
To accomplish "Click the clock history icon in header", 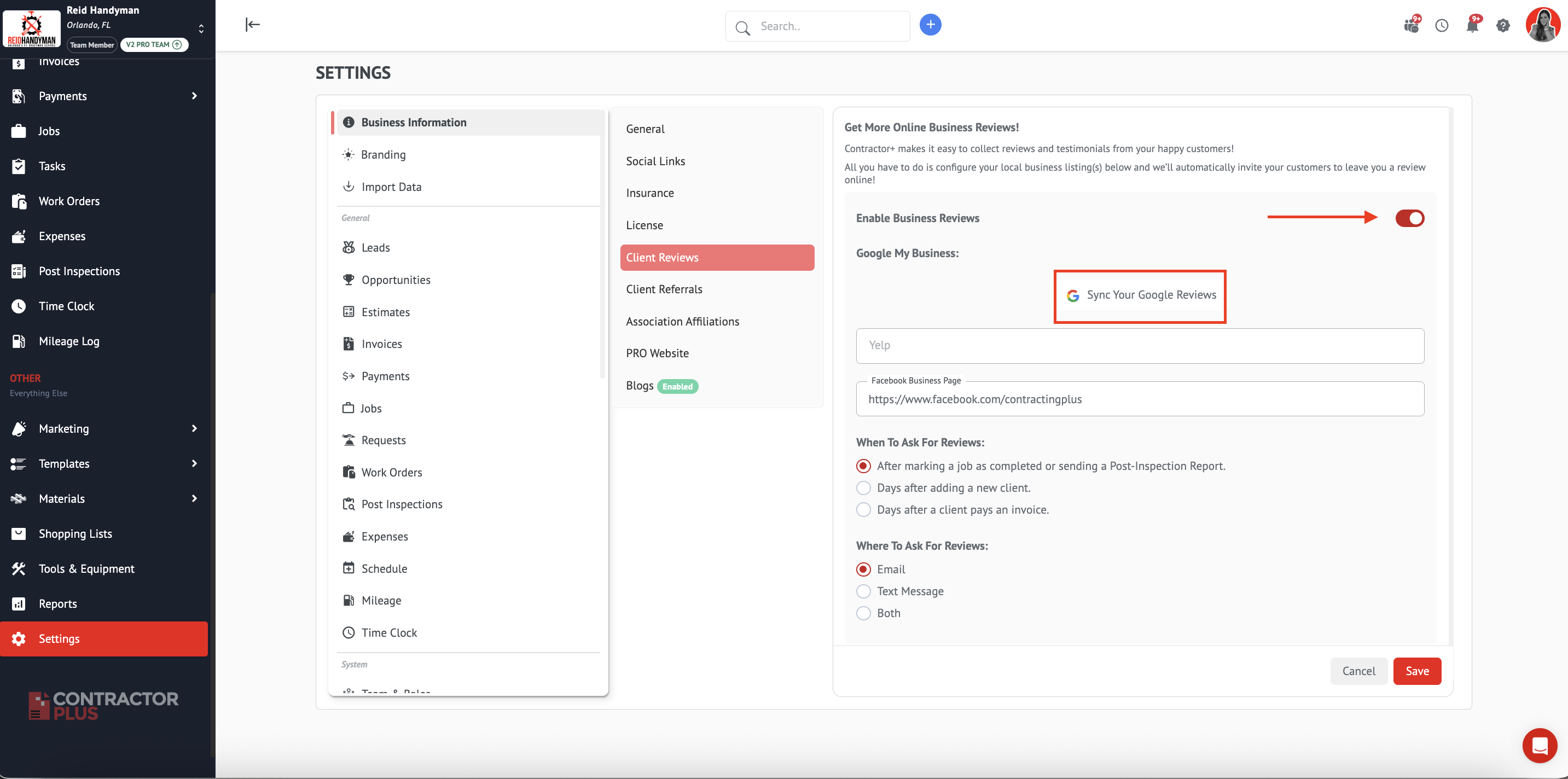I will pyautogui.click(x=1442, y=26).
